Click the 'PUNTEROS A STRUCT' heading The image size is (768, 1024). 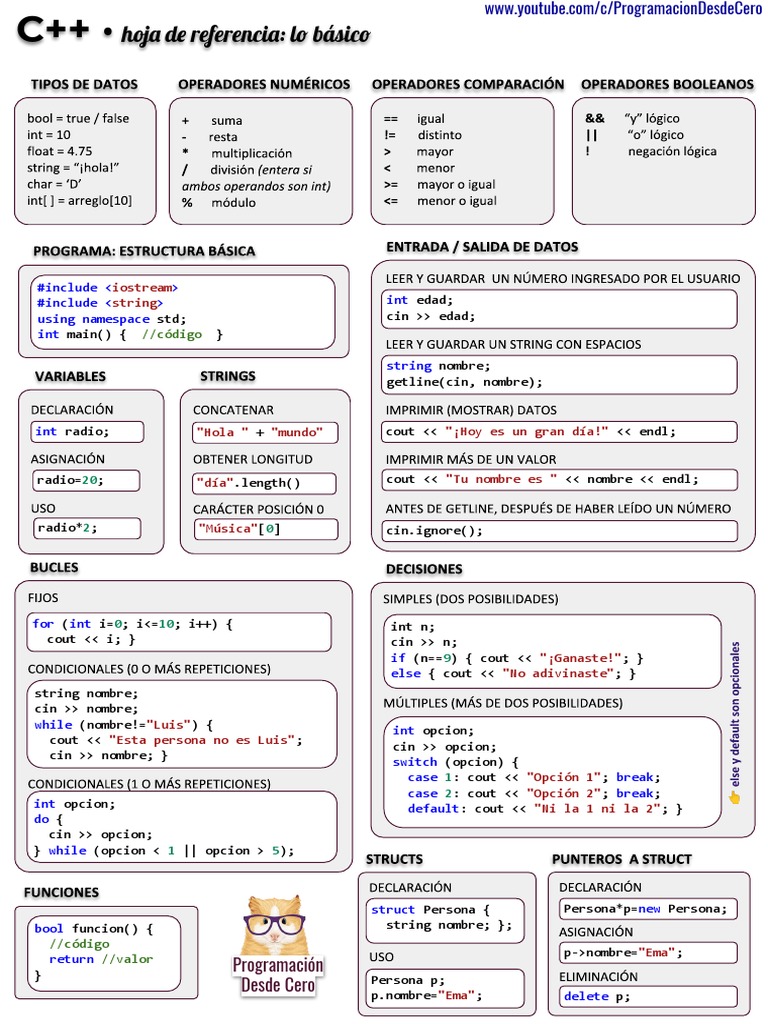point(622,859)
